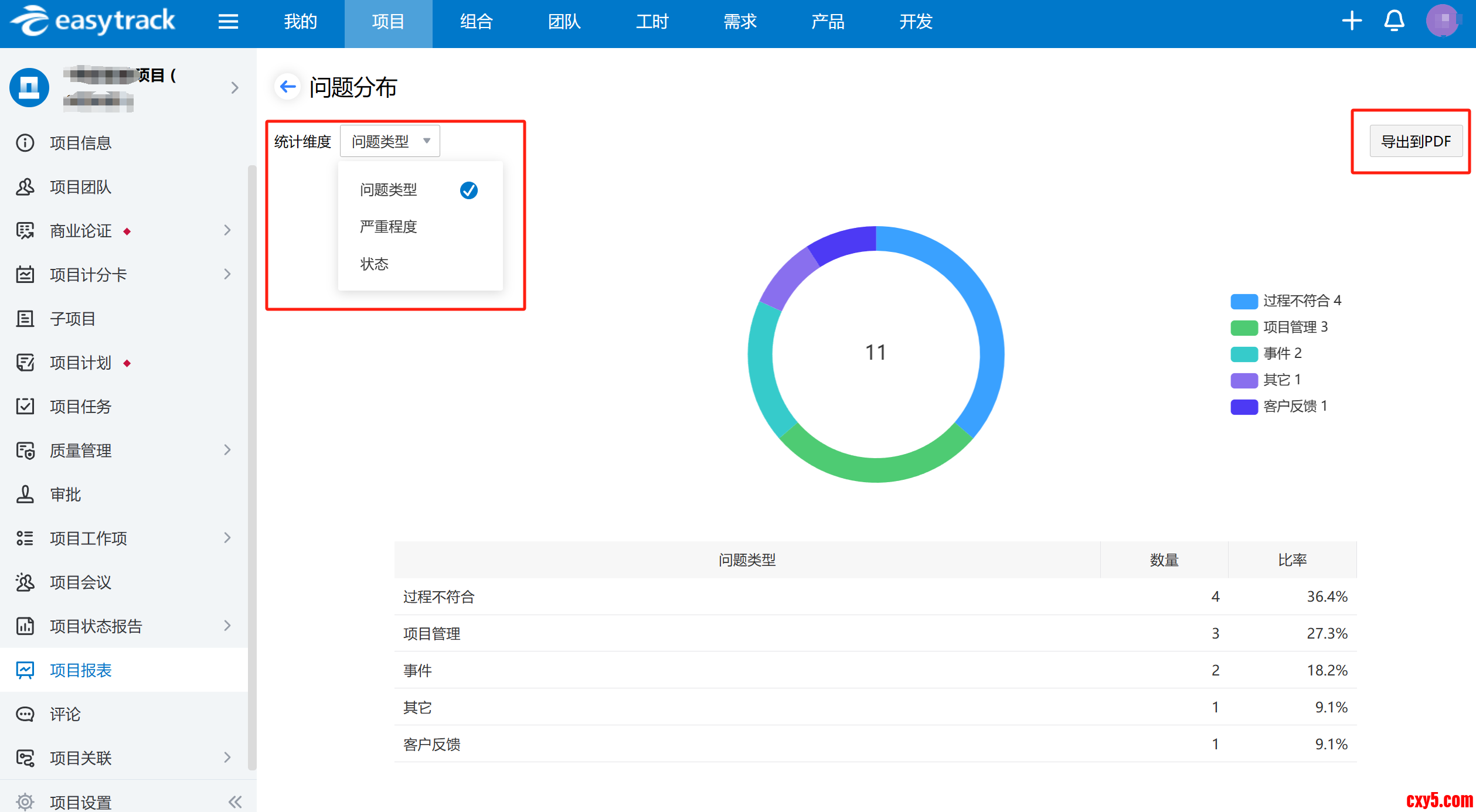Choose 状态 in the dimension list

374,264
